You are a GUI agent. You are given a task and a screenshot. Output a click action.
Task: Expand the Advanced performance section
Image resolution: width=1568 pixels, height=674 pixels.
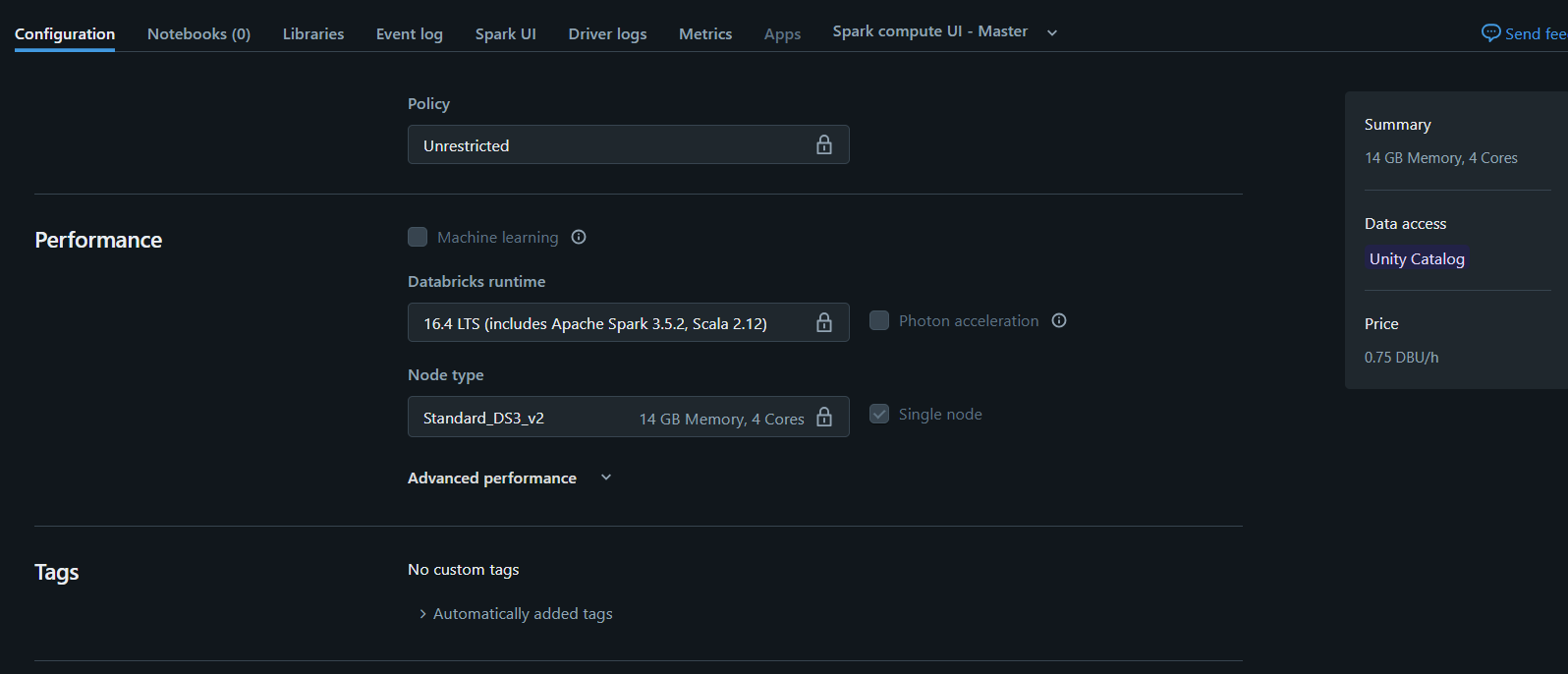coord(510,477)
